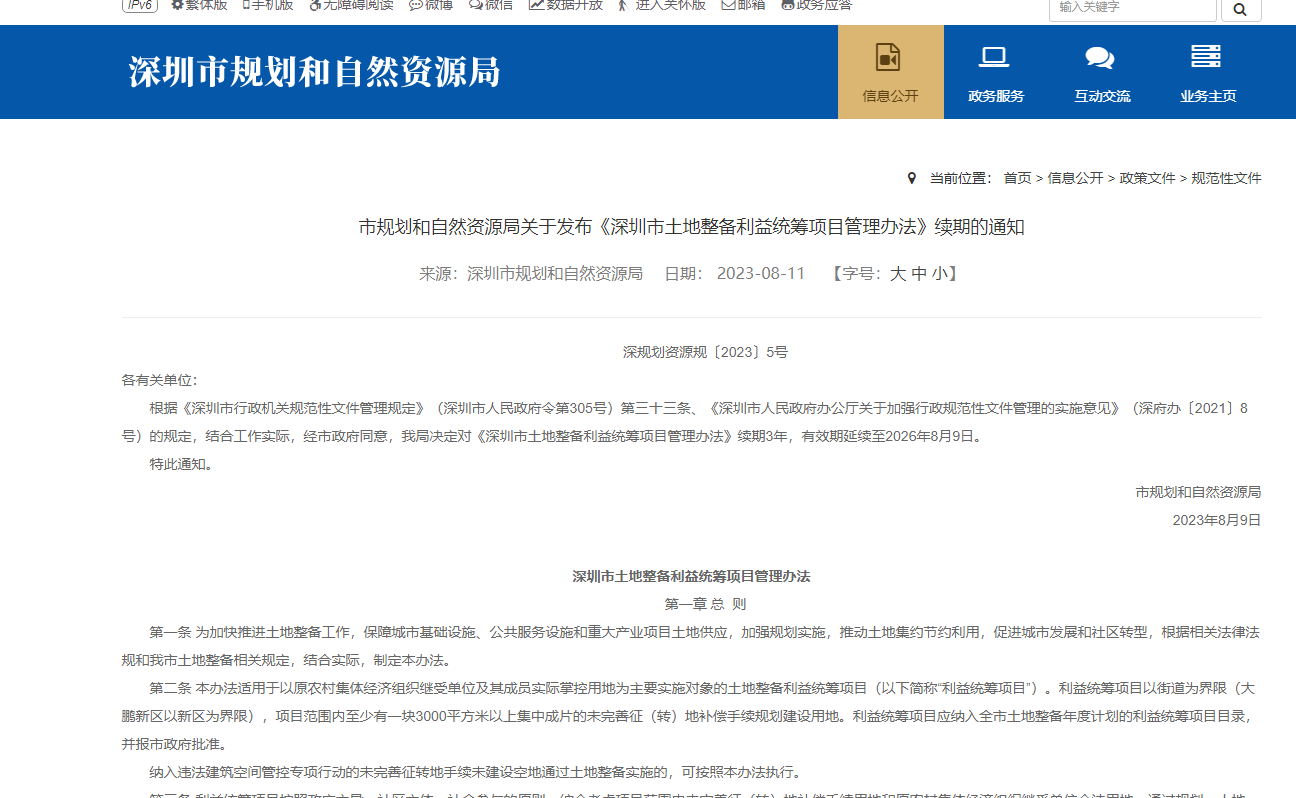The image size is (1296, 798).
Task: Enter the 进入关怀版 care mode
Action: click(x=662, y=5)
